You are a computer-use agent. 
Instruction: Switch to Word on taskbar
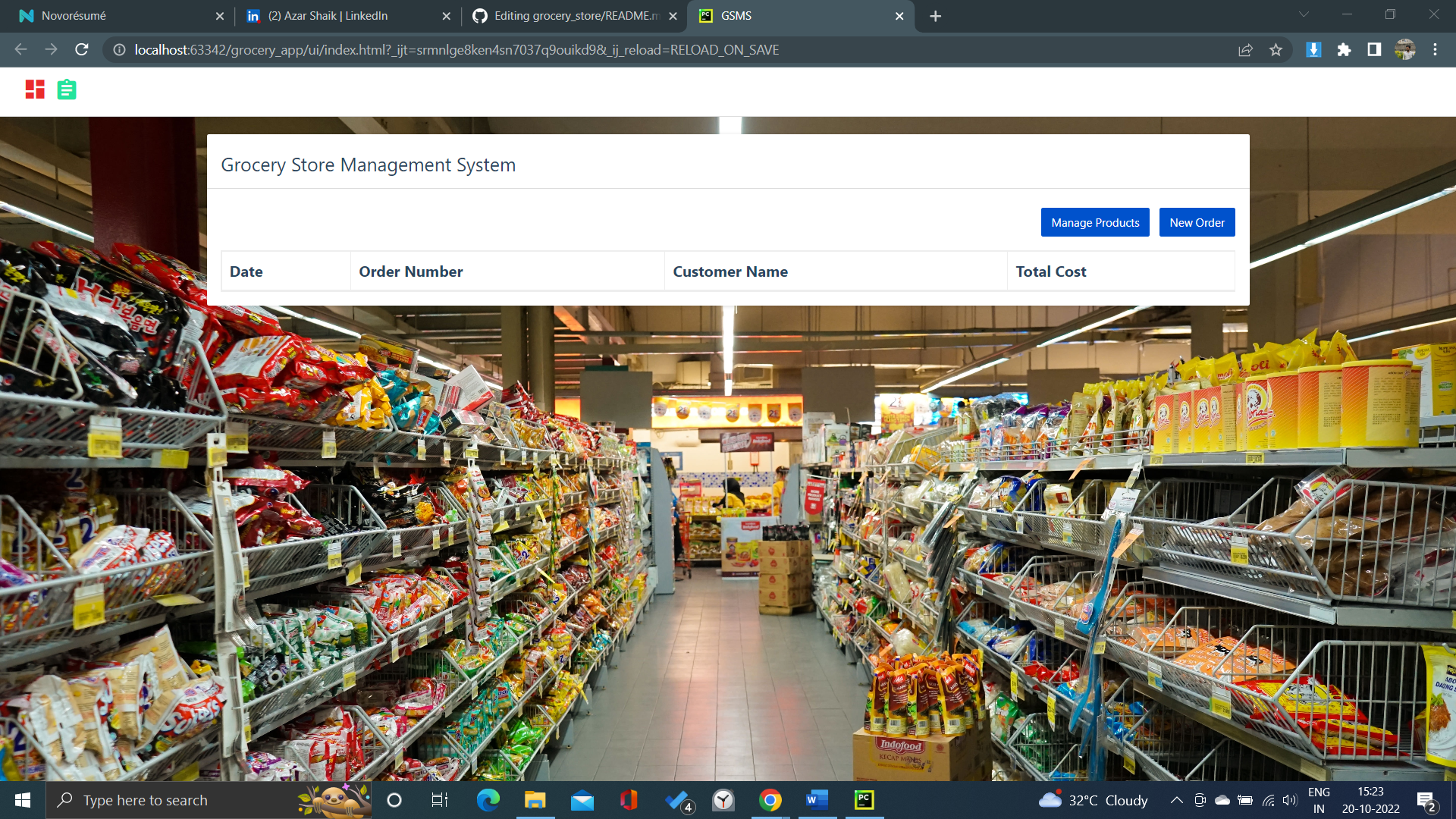[x=817, y=800]
